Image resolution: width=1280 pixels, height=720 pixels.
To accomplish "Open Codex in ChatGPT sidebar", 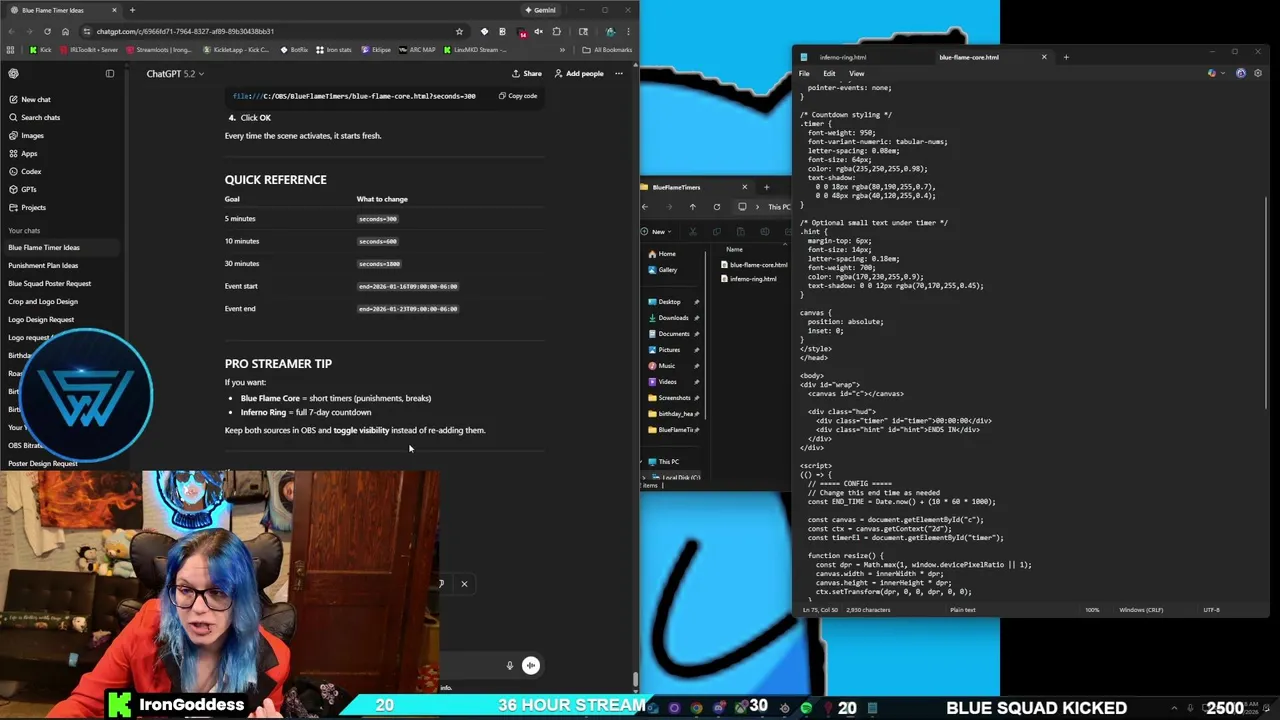I will tap(31, 171).
